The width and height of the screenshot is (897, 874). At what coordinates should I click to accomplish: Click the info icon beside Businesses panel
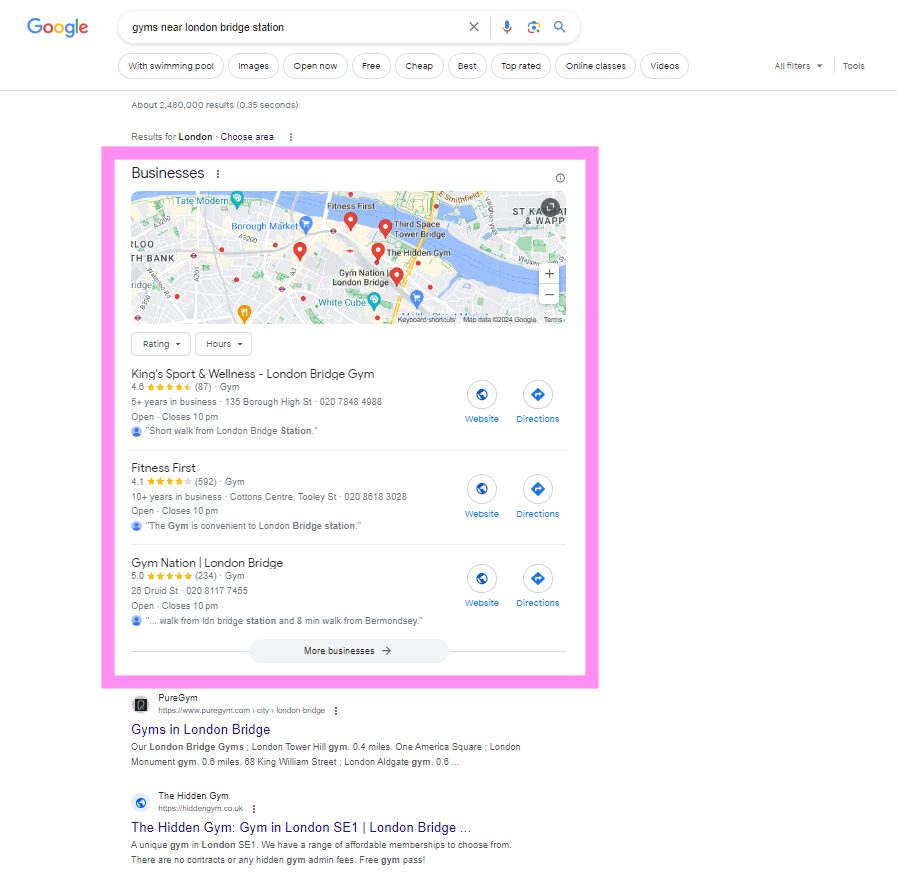click(560, 177)
